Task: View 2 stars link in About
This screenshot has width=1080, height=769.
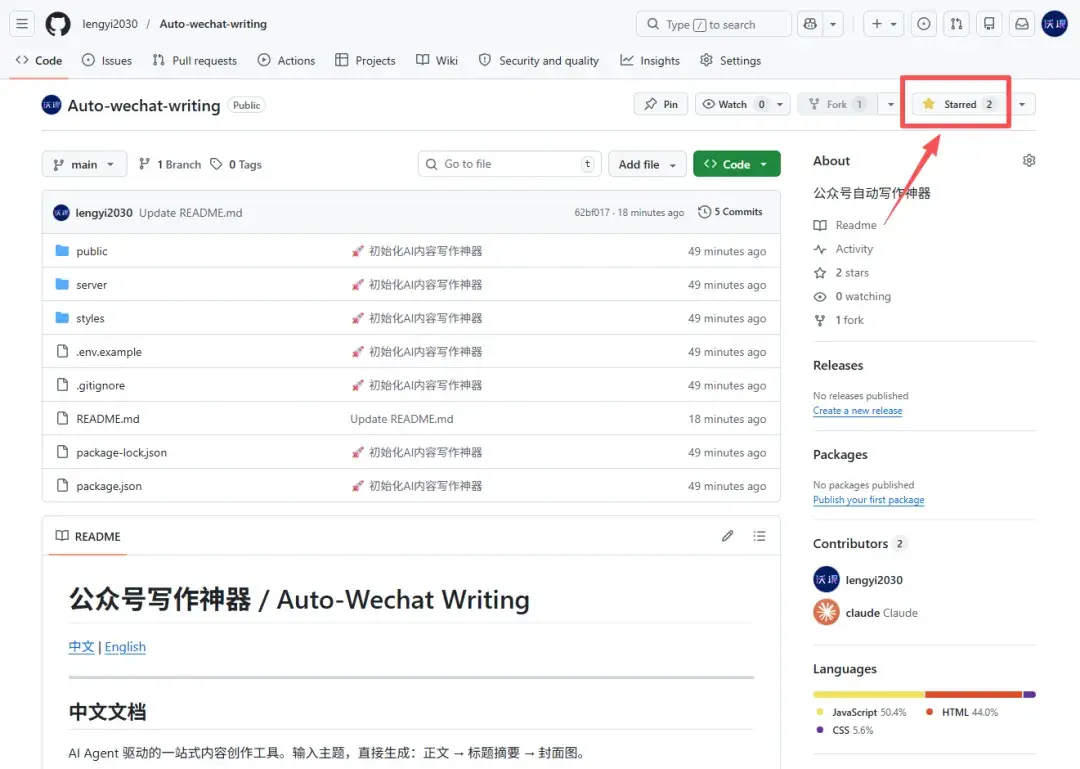Action: (842, 273)
